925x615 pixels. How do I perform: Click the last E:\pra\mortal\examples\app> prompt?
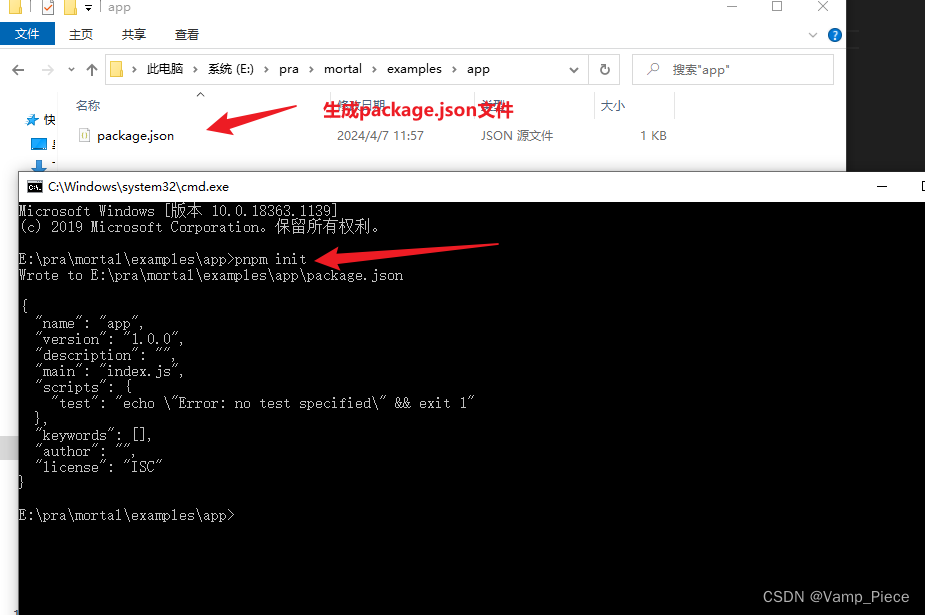[x=126, y=515]
